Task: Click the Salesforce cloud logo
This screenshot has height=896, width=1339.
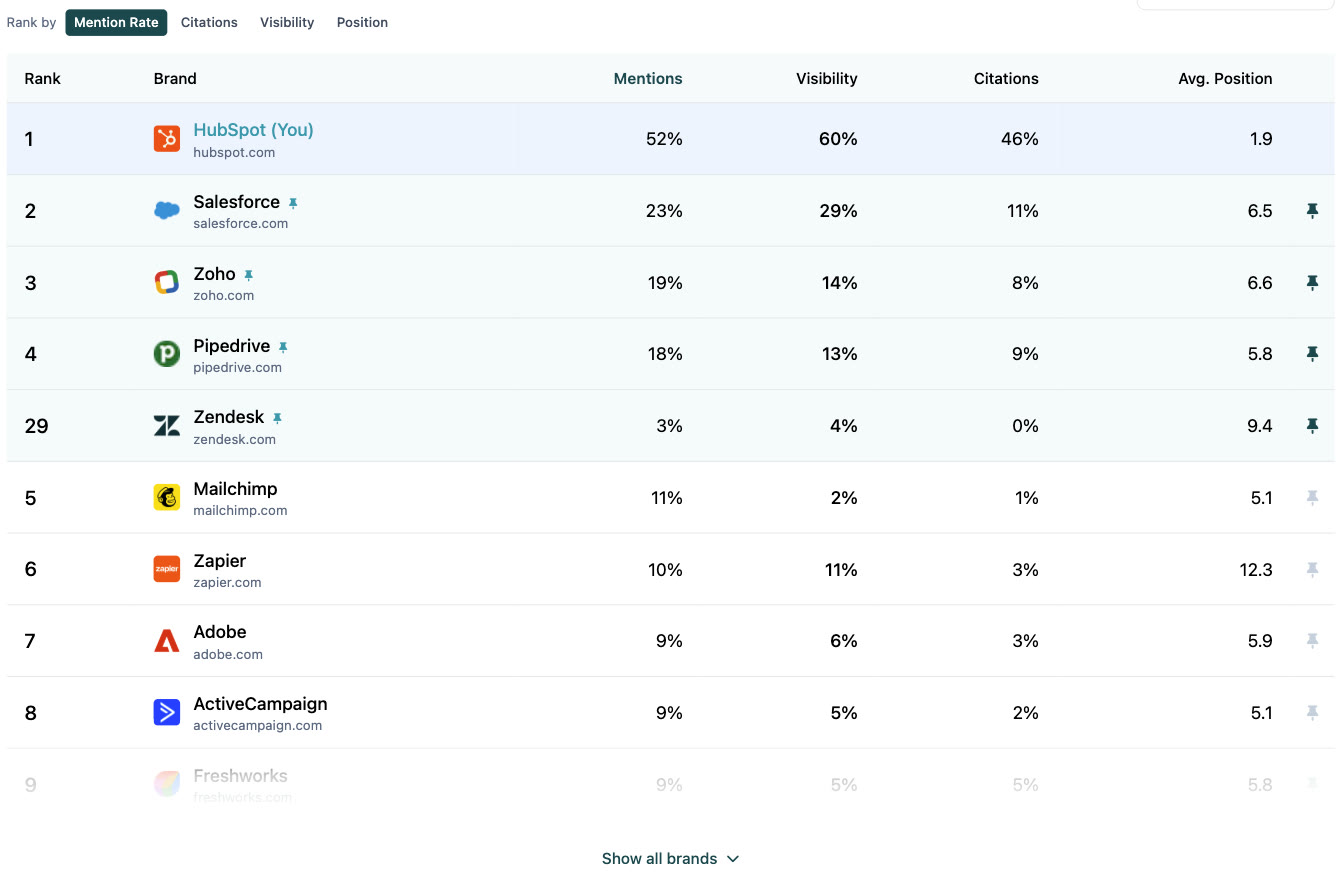Action: point(167,210)
